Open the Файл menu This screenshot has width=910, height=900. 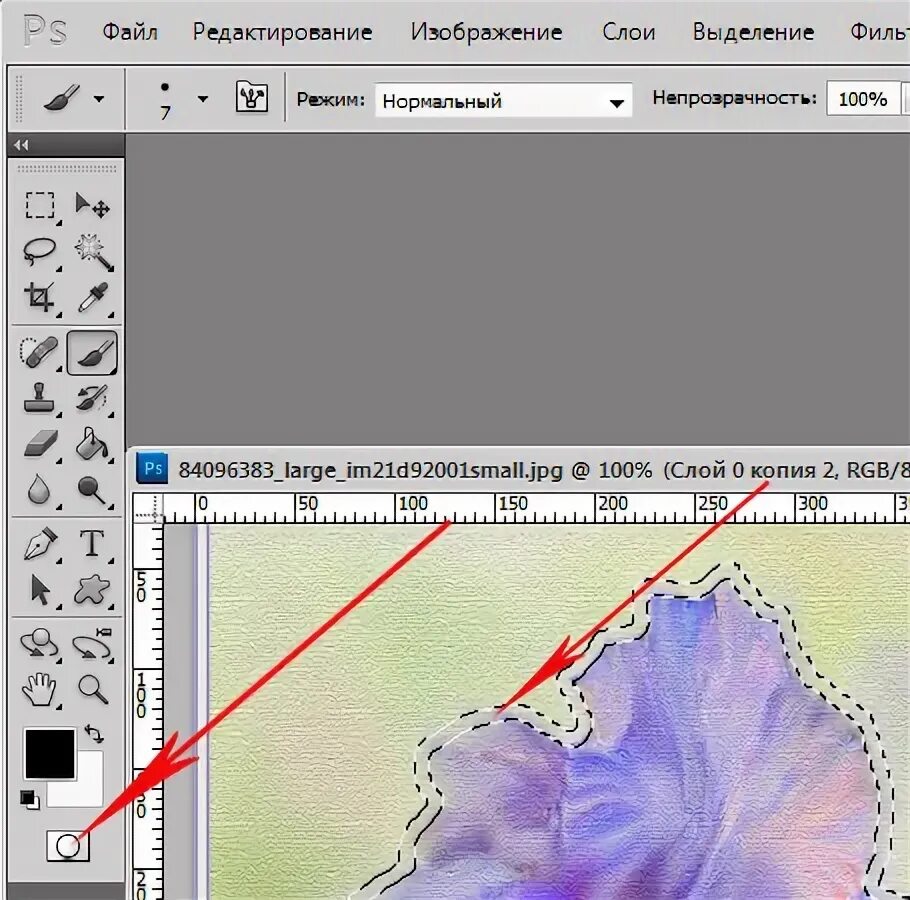pos(130,32)
